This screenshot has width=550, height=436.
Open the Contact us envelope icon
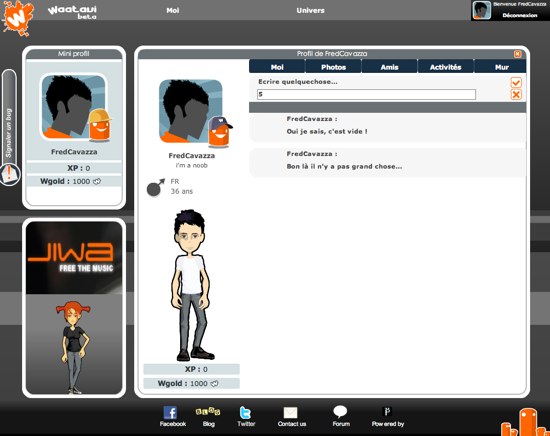(290, 413)
